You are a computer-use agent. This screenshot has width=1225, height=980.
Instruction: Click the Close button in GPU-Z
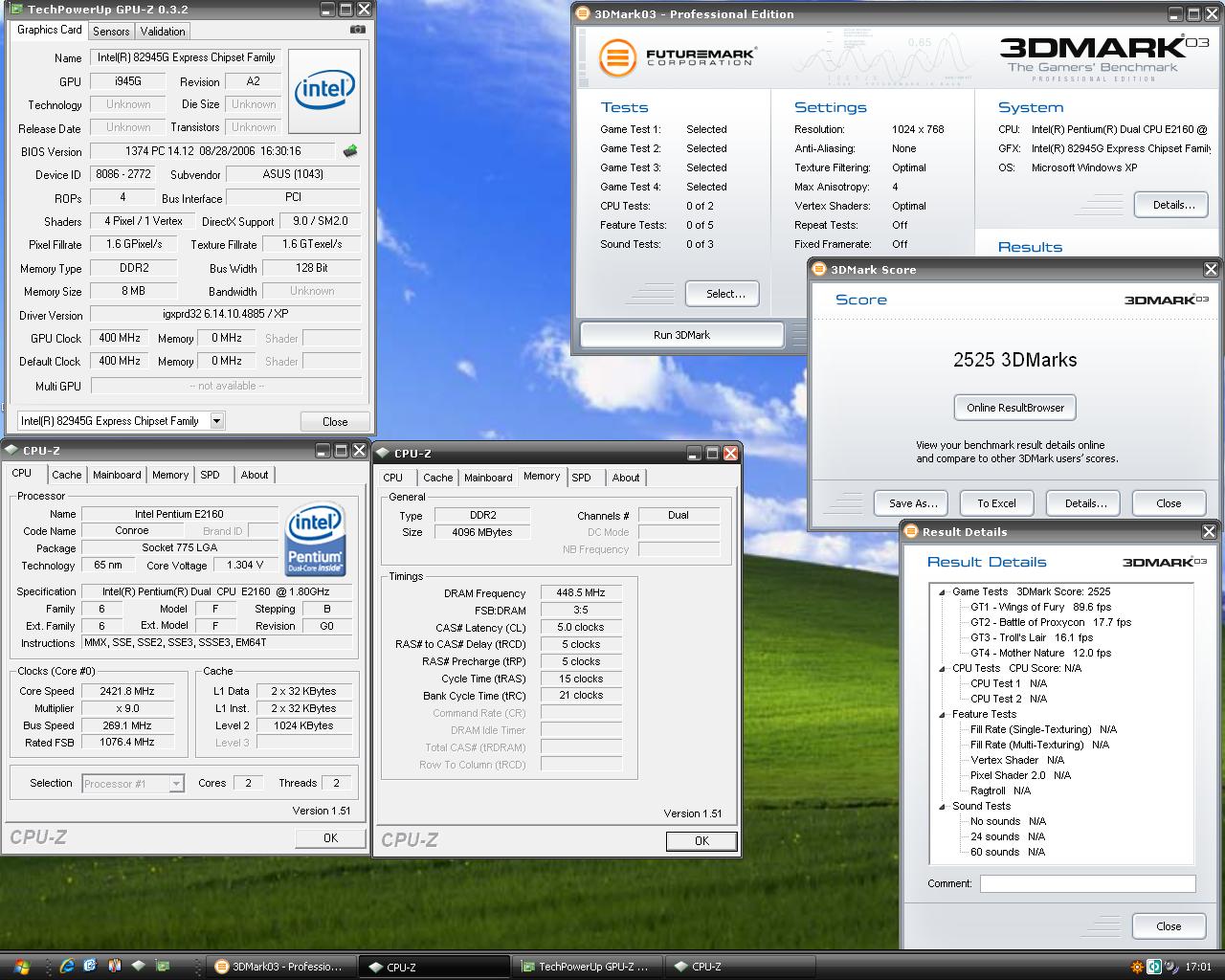pos(335,421)
